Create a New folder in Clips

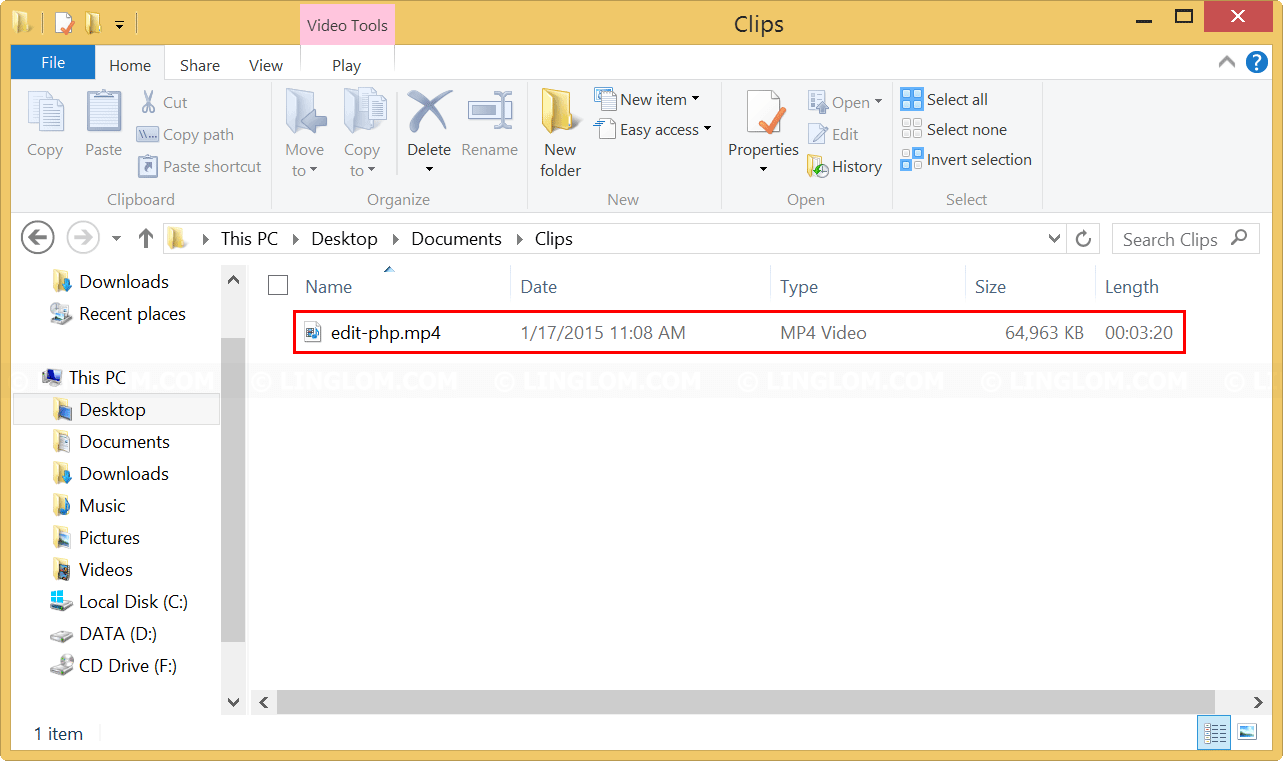click(559, 132)
